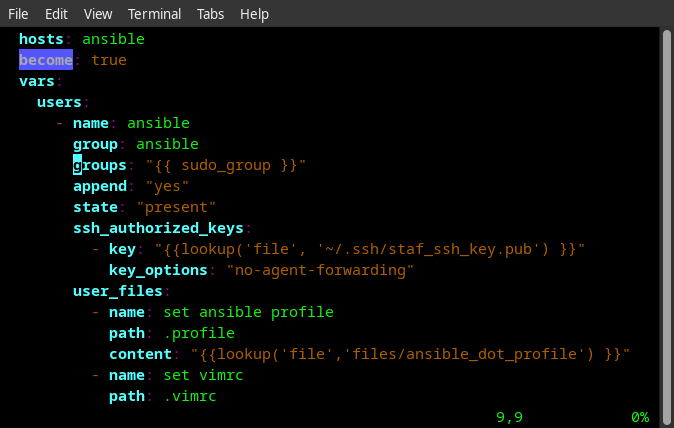Screen dimensions: 674x428
Task: Click the "{{ sudo_group }}" value
Action: tap(226, 165)
